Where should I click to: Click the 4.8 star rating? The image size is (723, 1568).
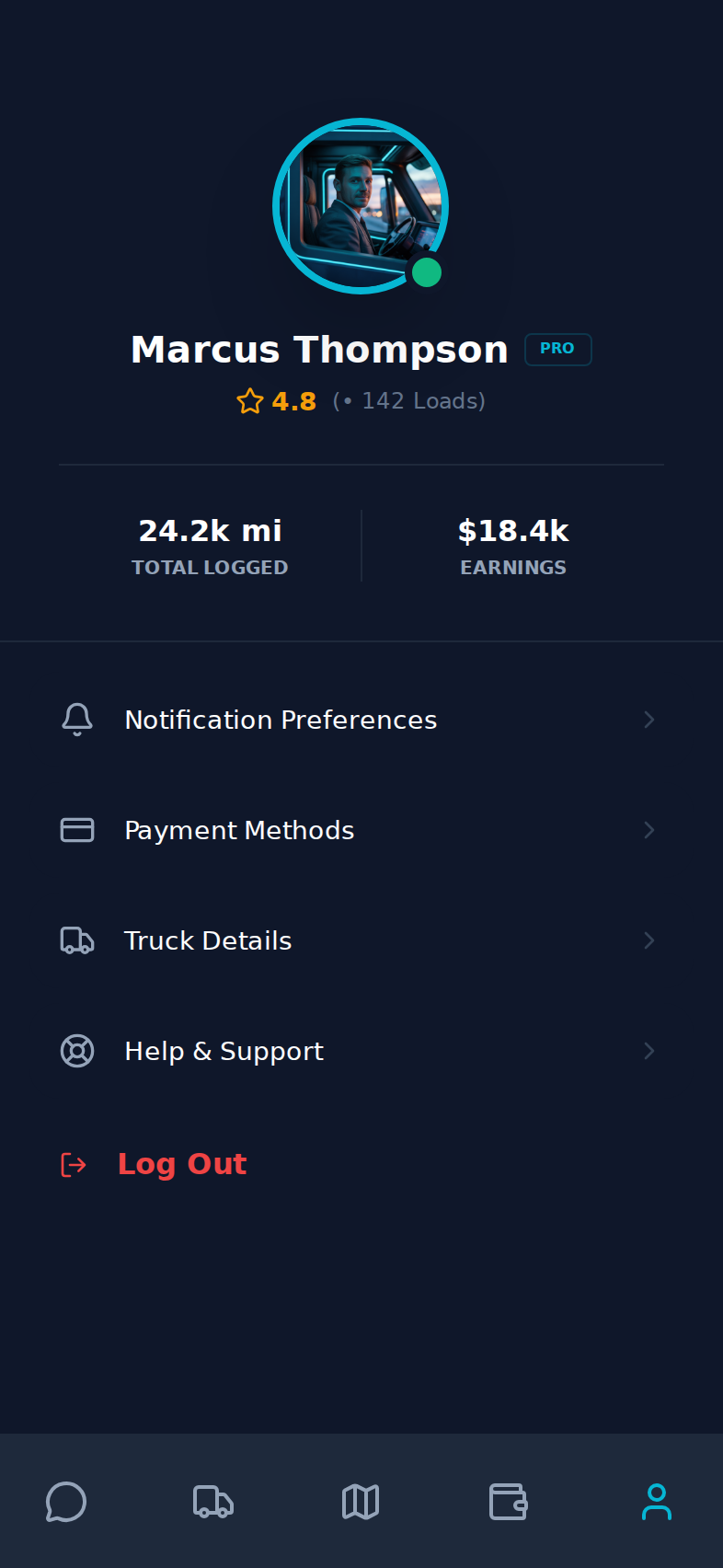(277, 401)
